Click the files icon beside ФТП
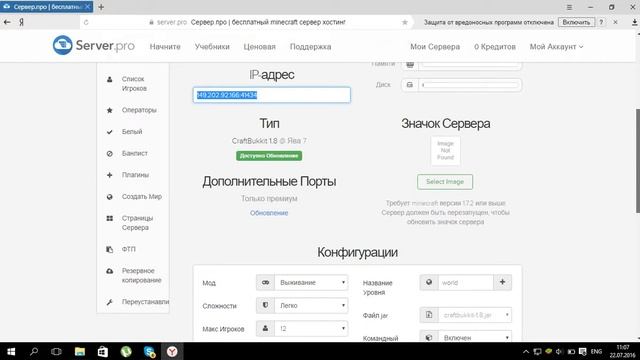 109,249
